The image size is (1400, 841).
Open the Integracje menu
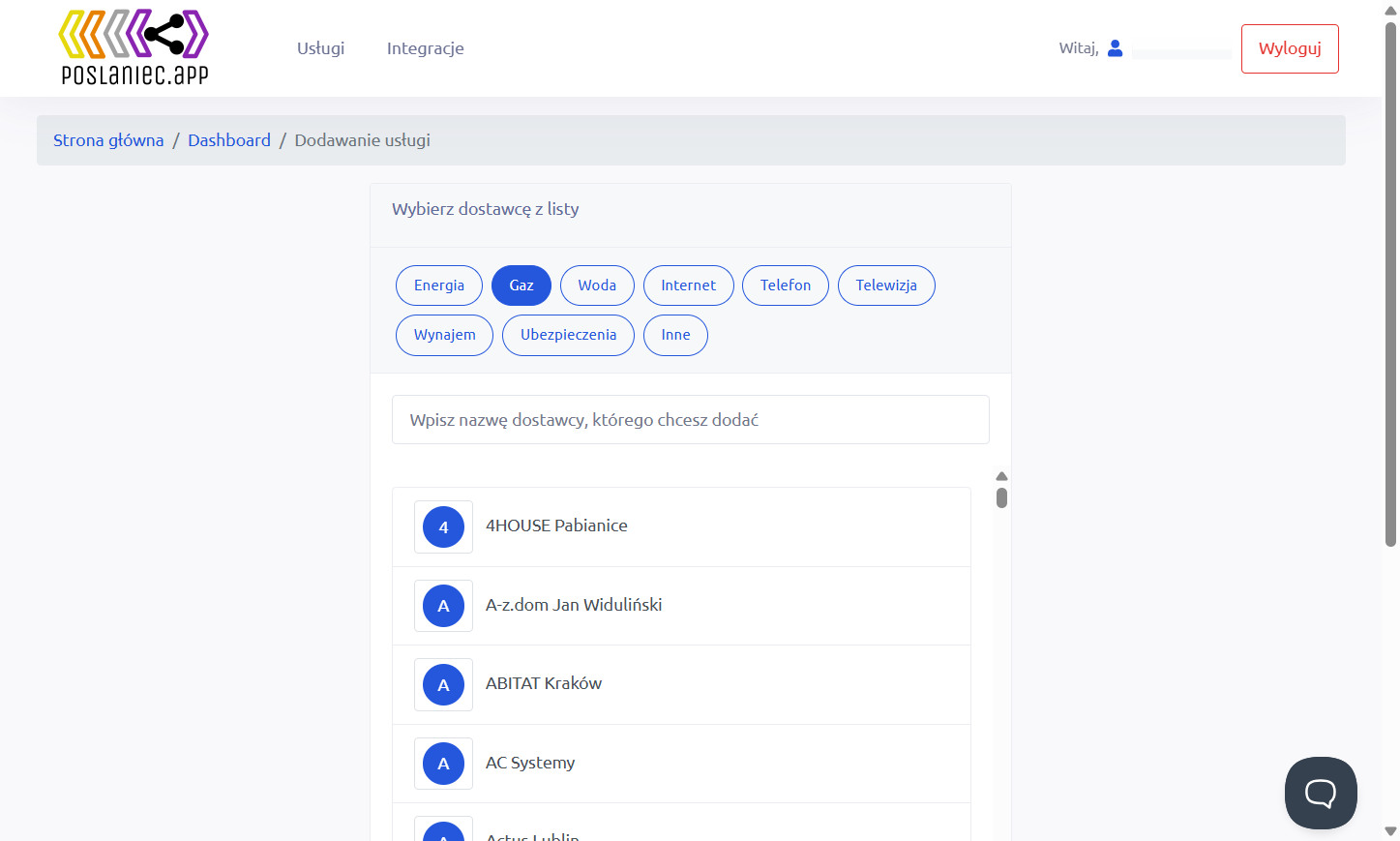pos(426,48)
